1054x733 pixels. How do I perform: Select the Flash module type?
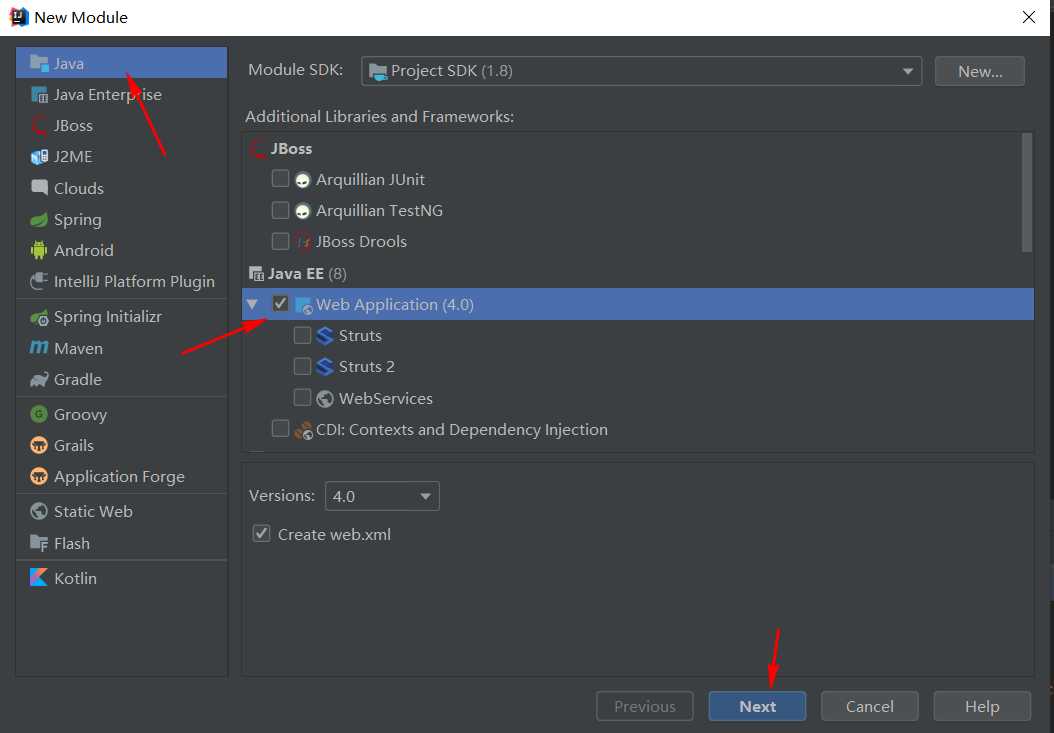(122, 543)
